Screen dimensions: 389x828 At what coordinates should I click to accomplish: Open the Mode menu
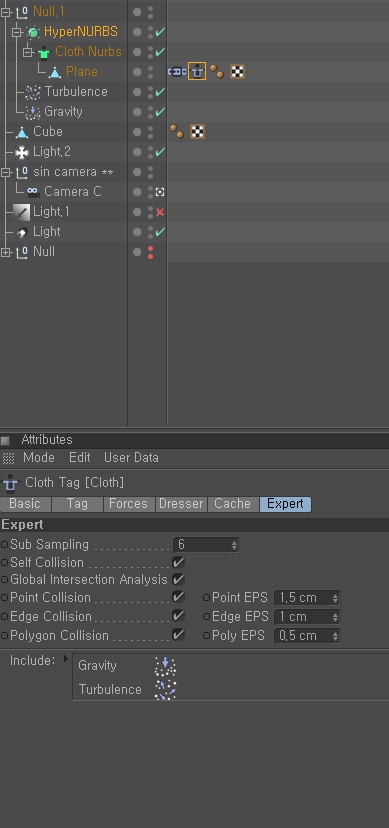pos(39,458)
